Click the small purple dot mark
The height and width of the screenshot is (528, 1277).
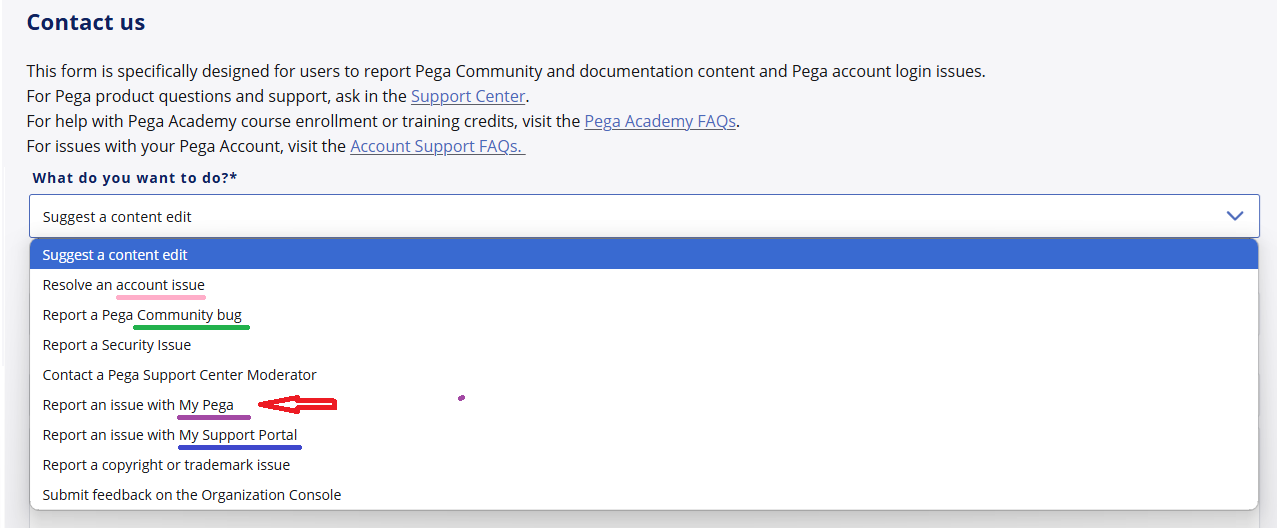pyautogui.click(x=461, y=398)
